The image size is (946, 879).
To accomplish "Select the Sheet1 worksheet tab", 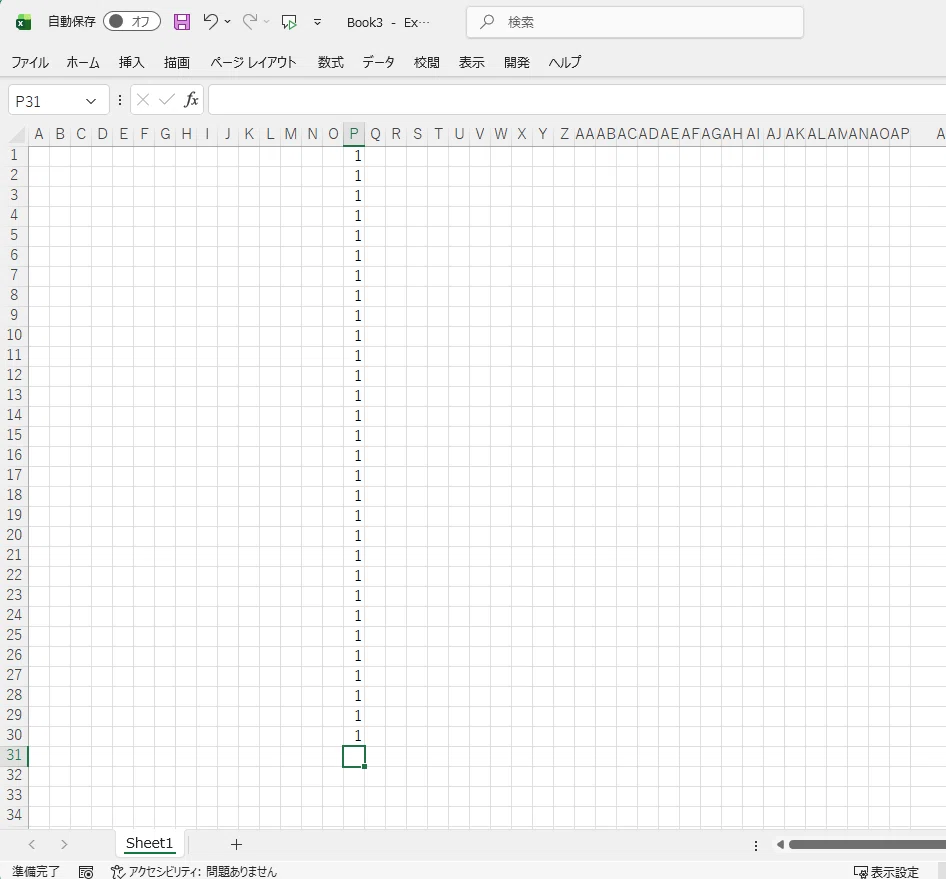I will click(x=149, y=844).
